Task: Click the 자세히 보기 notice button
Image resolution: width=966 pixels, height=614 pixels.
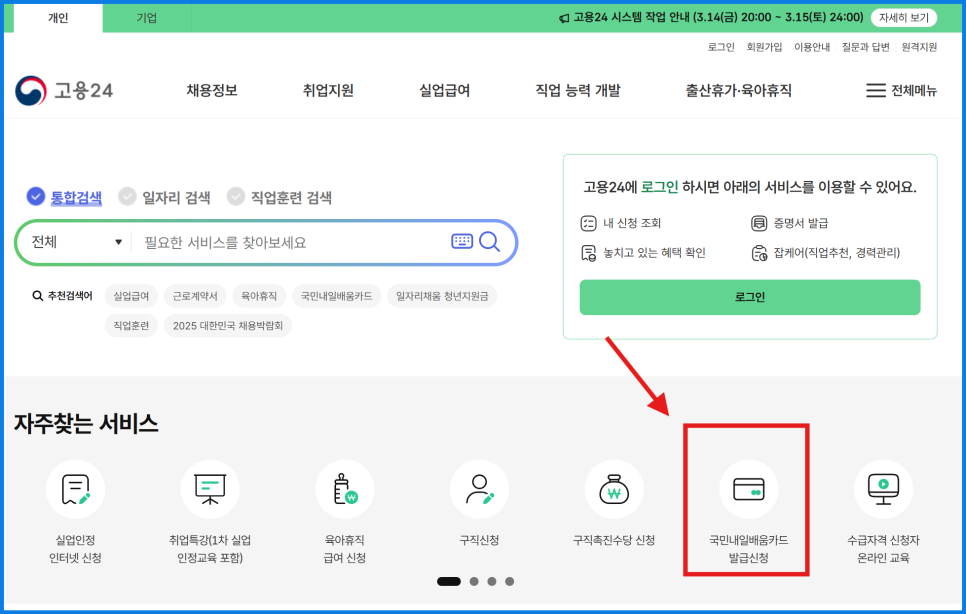Action: [x=904, y=18]
